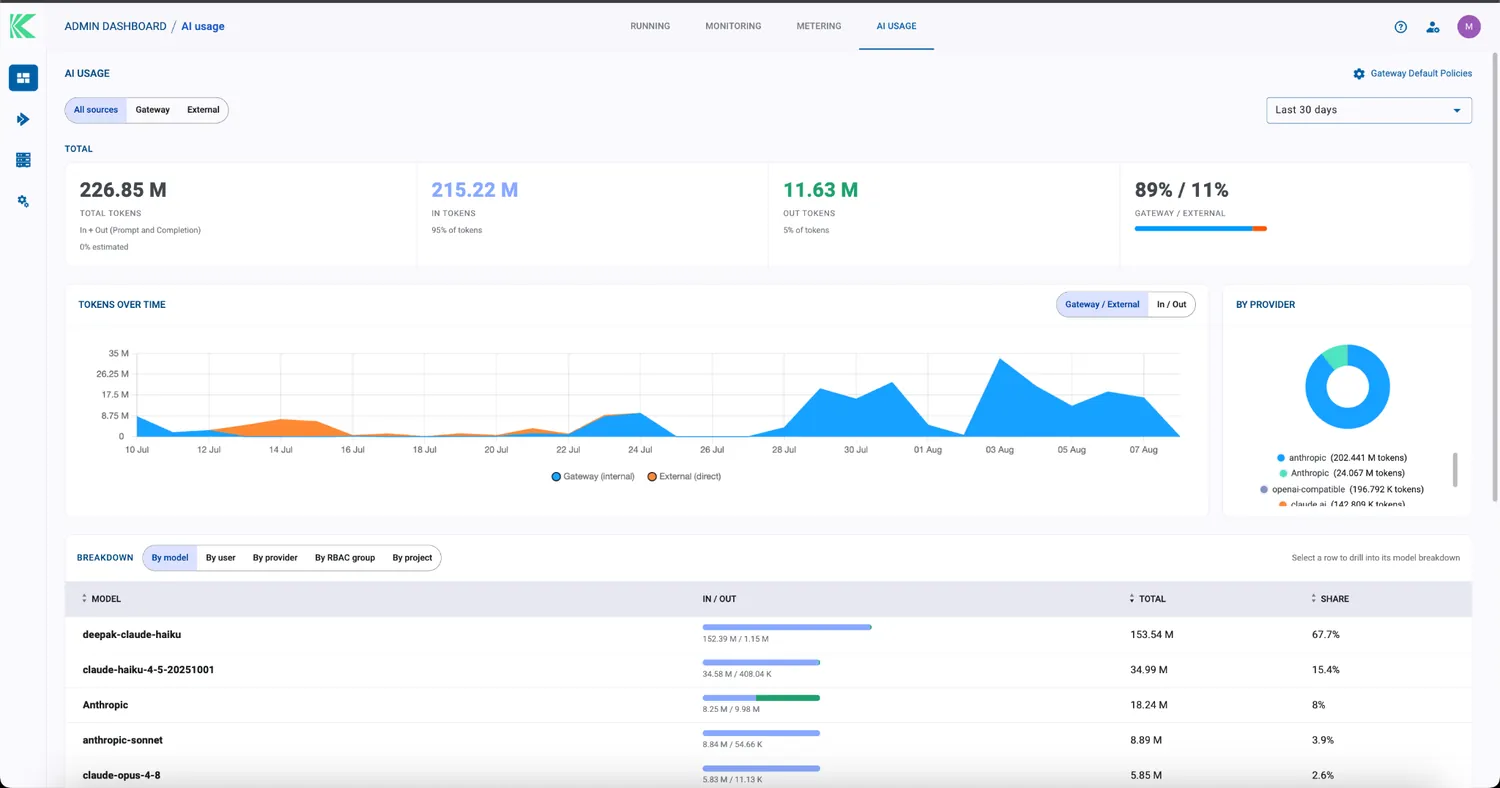Toggle anthropic 202.441 M tokens legend dot

tap(1281, 458)
